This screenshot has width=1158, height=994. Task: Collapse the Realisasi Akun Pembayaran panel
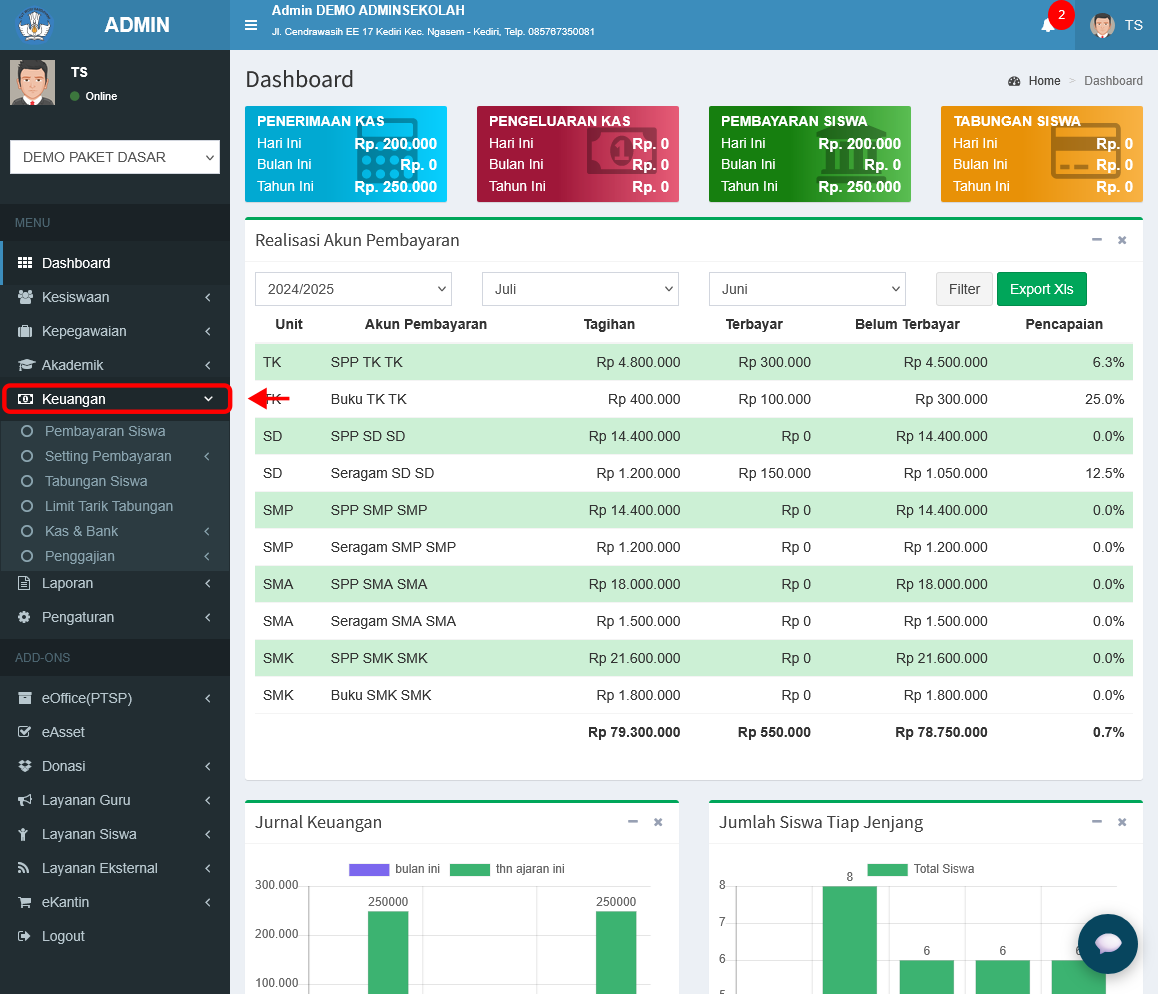(x=1097, y=240)
